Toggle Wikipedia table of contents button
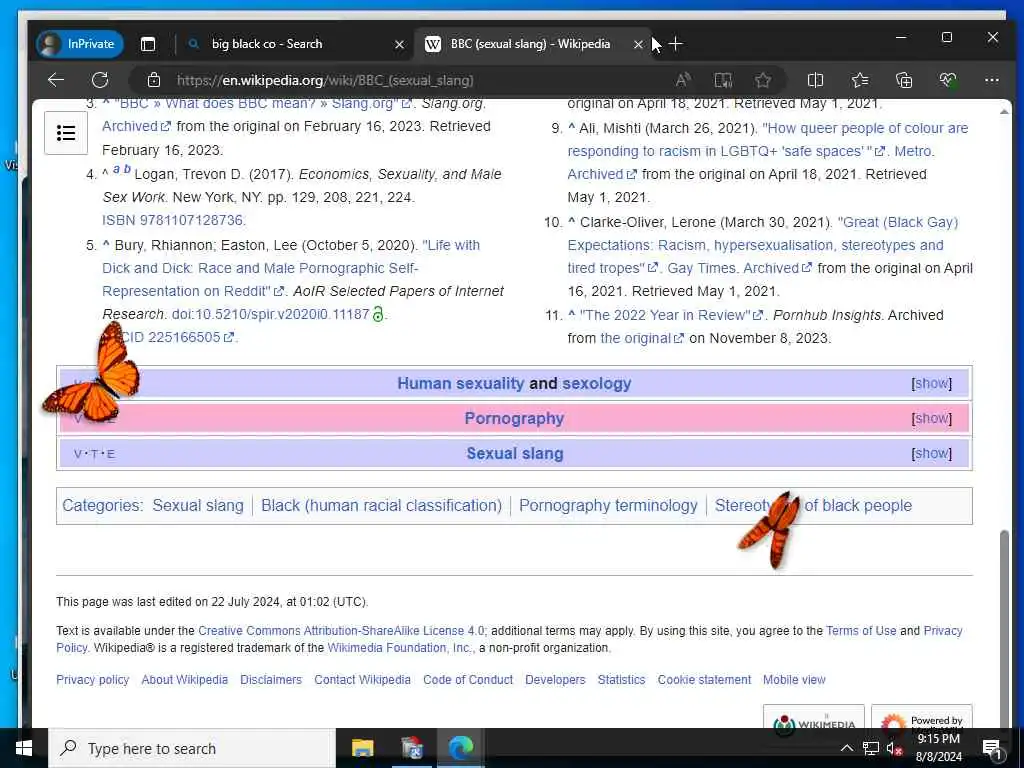The height and width of the screenshot is (768, 1024). [66, 133]
